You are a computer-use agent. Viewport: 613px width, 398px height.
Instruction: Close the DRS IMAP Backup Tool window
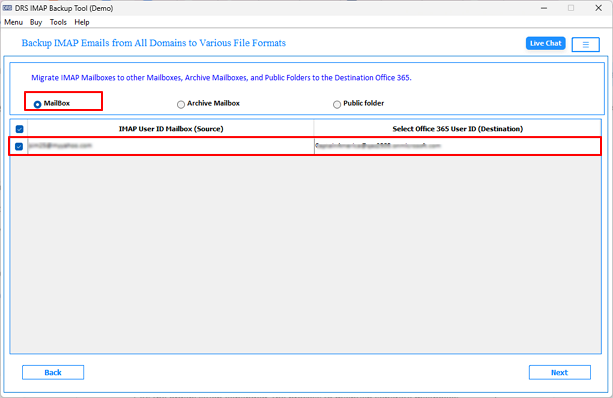(598, 8)
